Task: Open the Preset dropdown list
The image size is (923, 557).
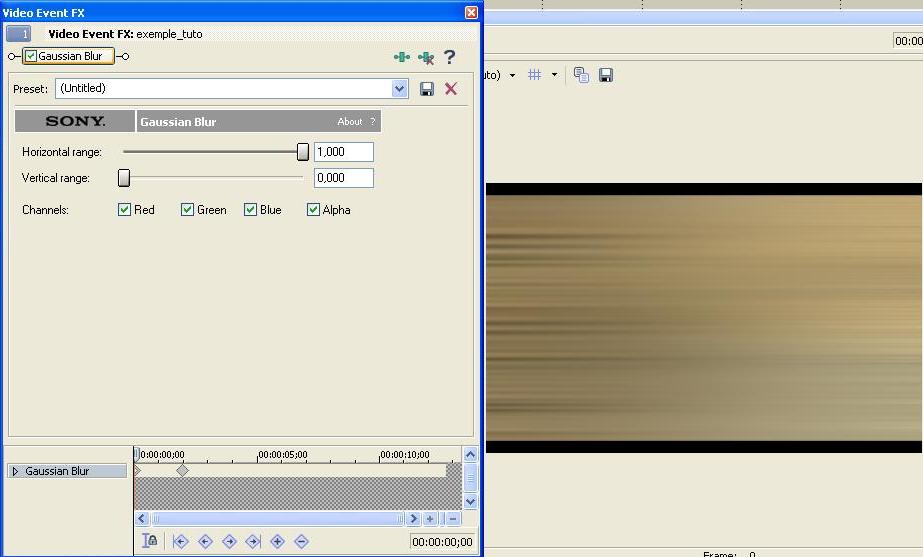Action: pos(400,89)
